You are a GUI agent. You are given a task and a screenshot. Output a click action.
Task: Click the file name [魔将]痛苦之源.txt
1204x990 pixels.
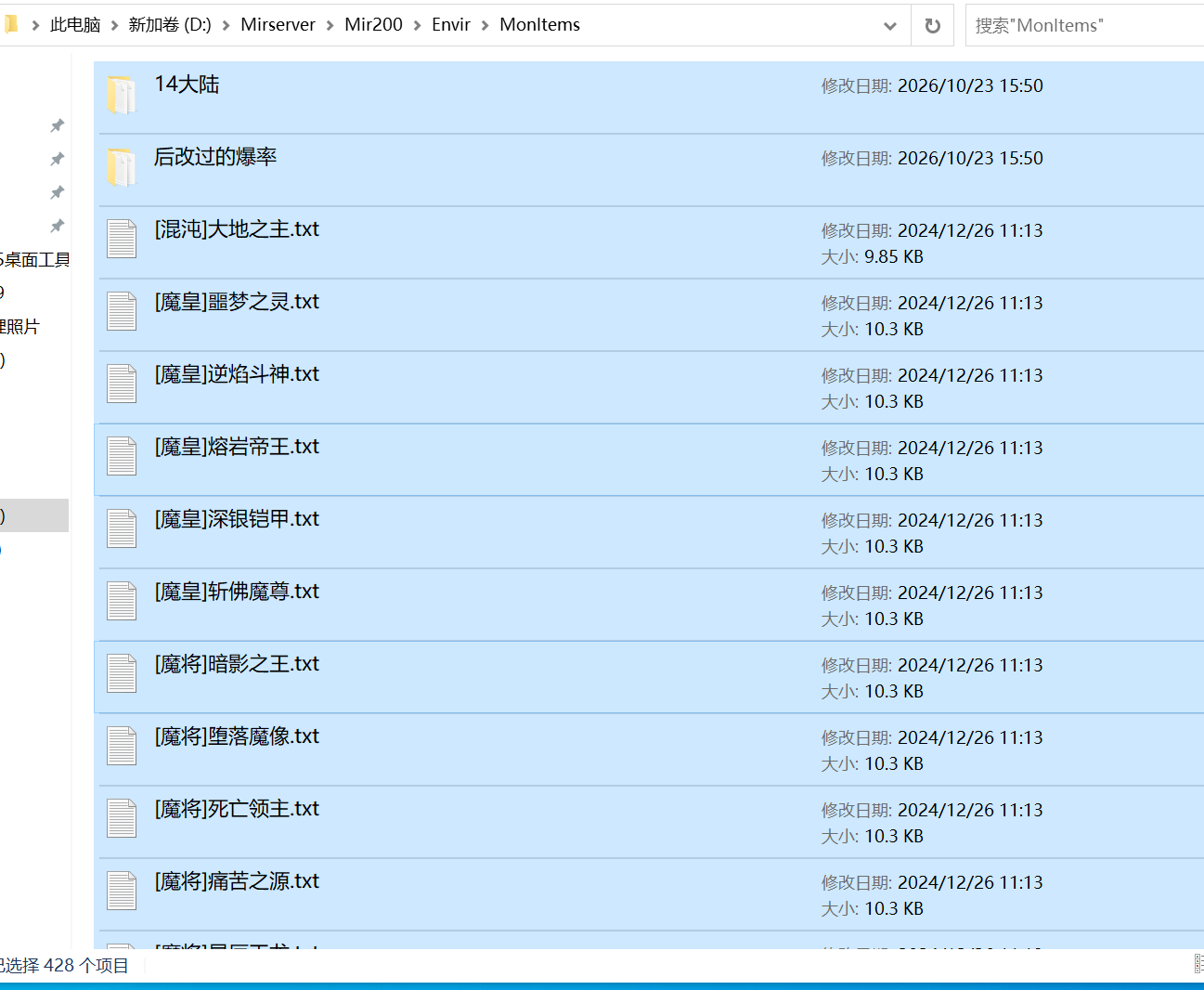[x=237, y=881]
